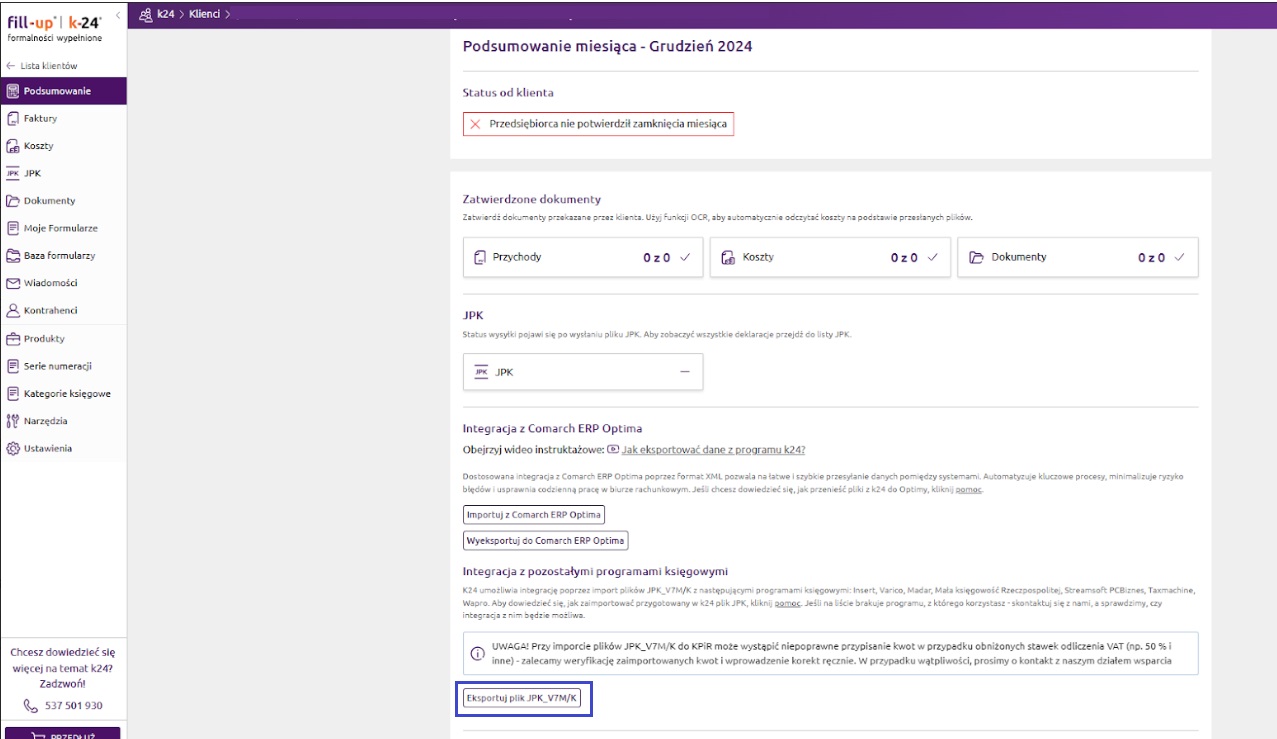Click the Wiadomości envelope icon
This screenshot has width=1277, height=739.
(13, 283)
